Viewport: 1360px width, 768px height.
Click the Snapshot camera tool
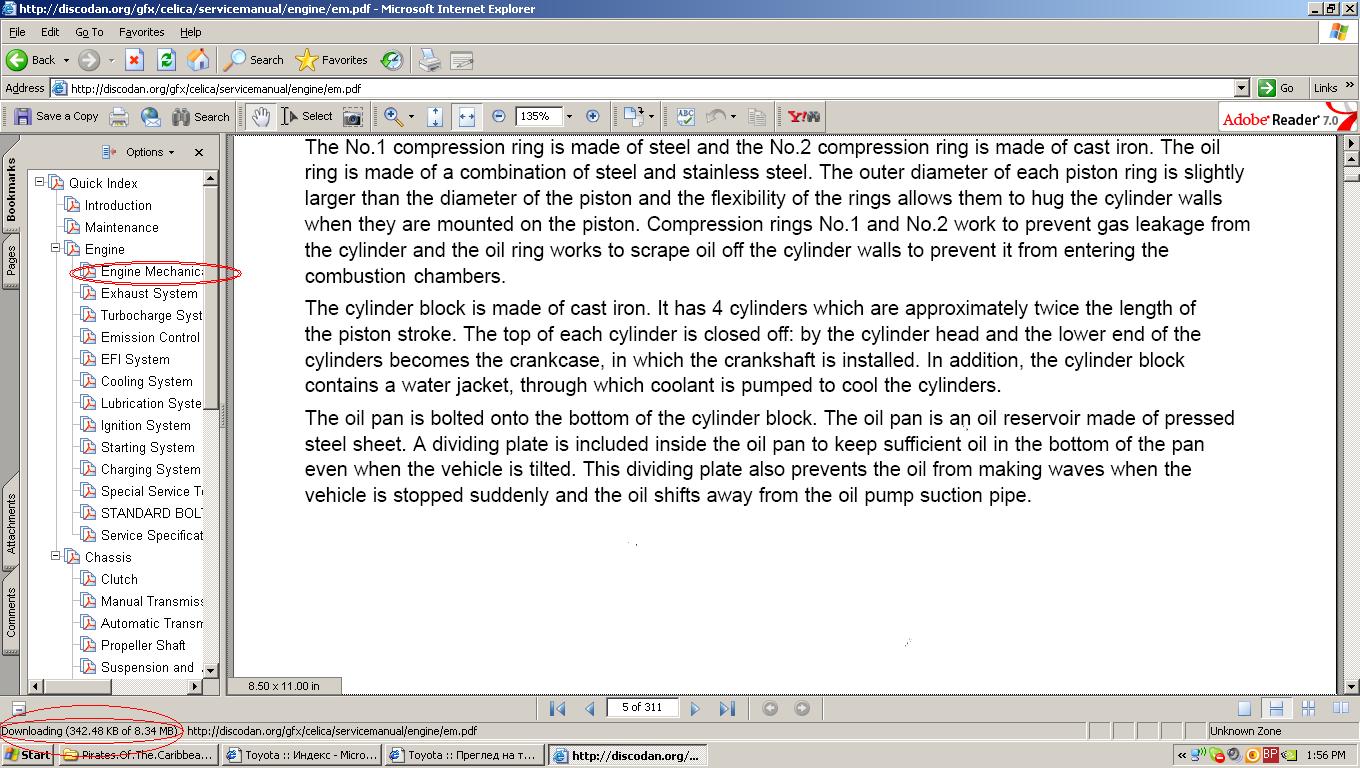[x=352, y=117]
